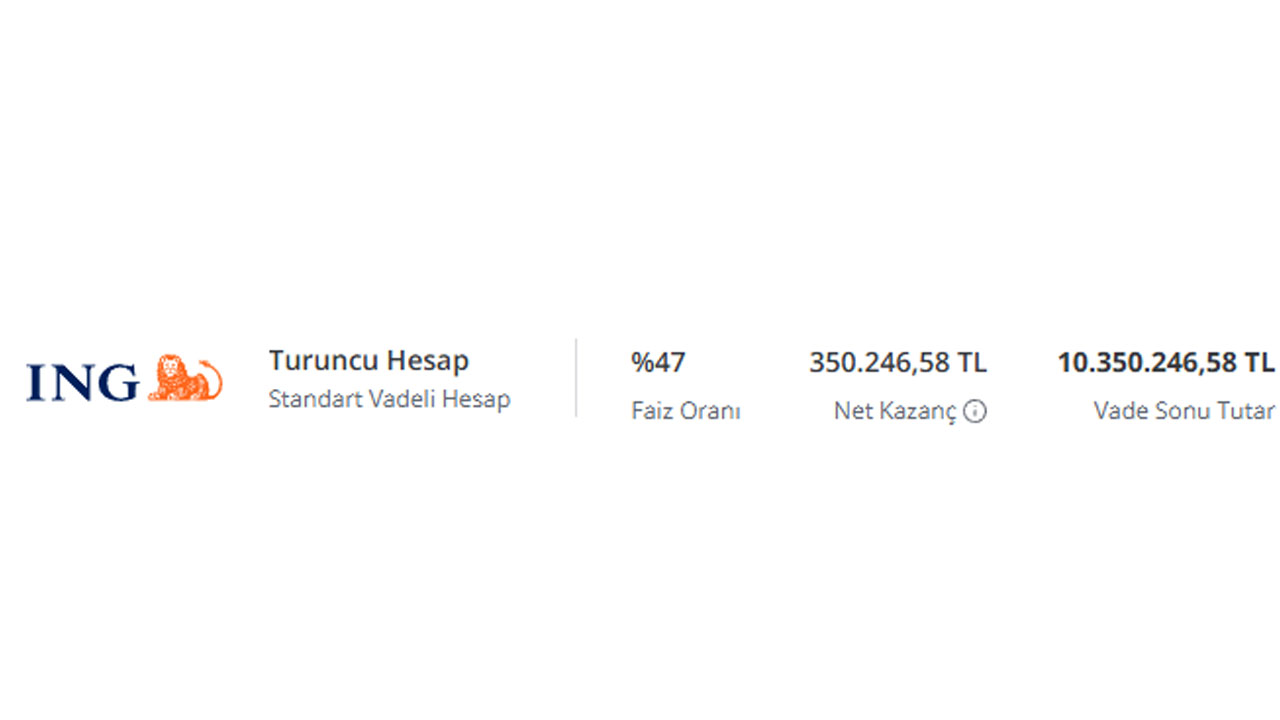Screen dimensions: 1280x720
Task: Select the Turuncu Hesap title
Action: (x=369, y=361)
